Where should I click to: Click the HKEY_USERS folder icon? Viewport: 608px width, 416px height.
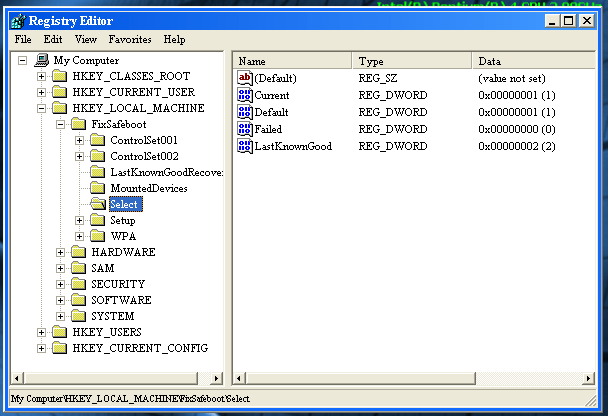point(60,332)
